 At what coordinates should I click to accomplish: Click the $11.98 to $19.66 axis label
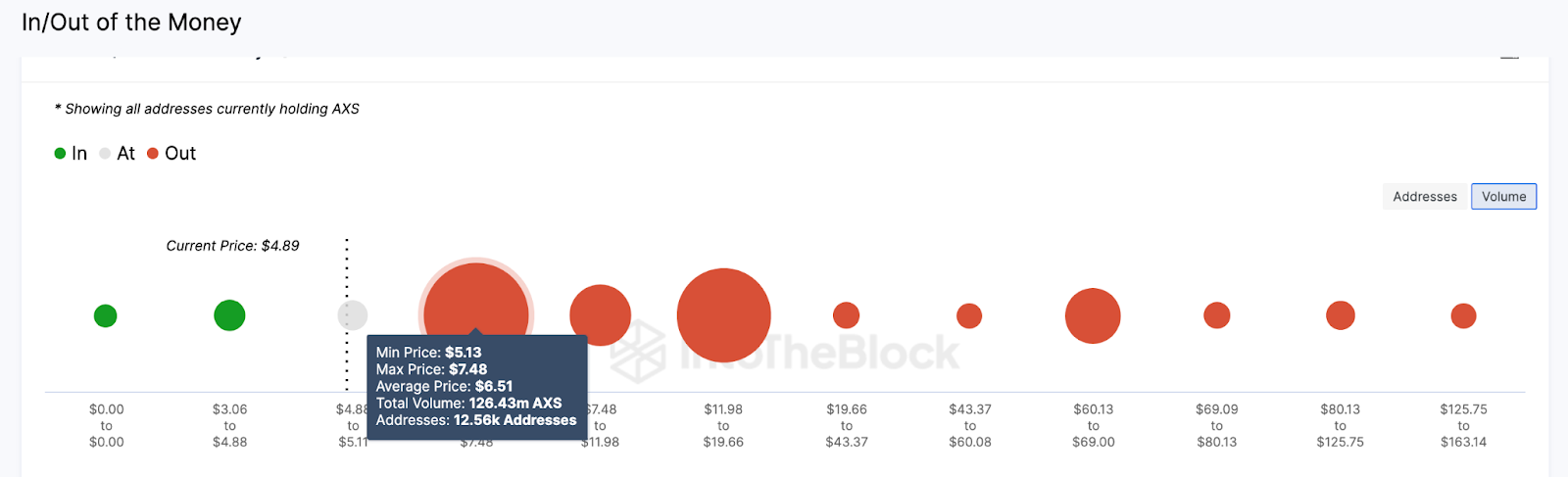tap(723, 426)
